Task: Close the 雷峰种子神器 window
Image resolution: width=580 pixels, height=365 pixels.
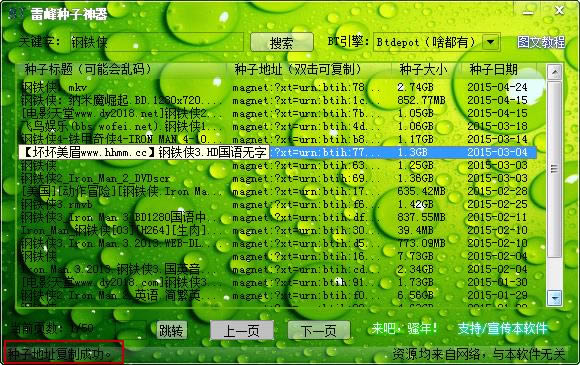Action: [559, 11]
